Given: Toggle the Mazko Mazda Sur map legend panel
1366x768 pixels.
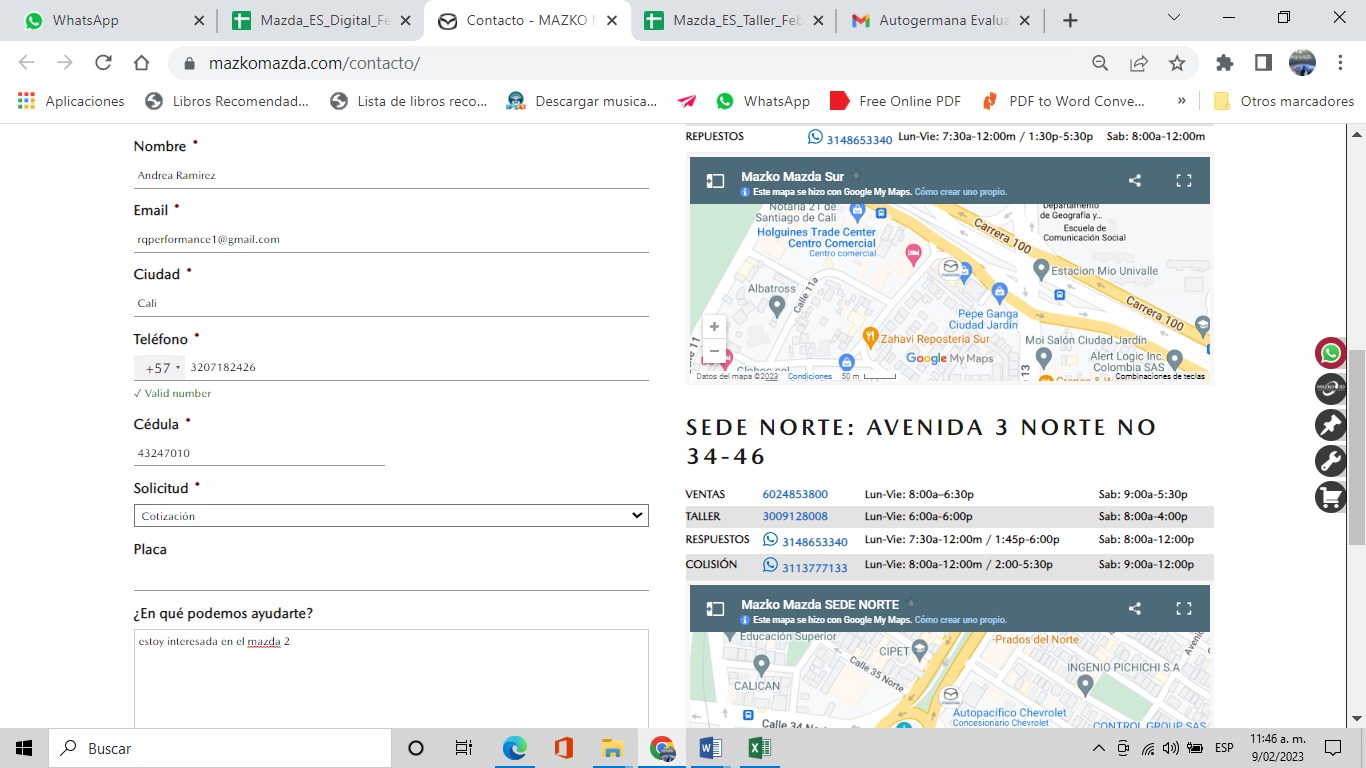Looking at the screenshot, I should coord(715,181).
